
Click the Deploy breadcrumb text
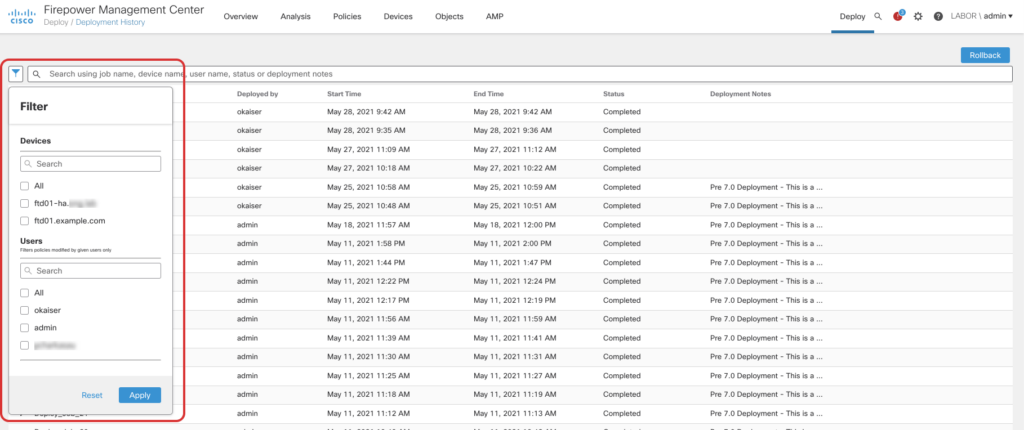click(x=56, y=22)
